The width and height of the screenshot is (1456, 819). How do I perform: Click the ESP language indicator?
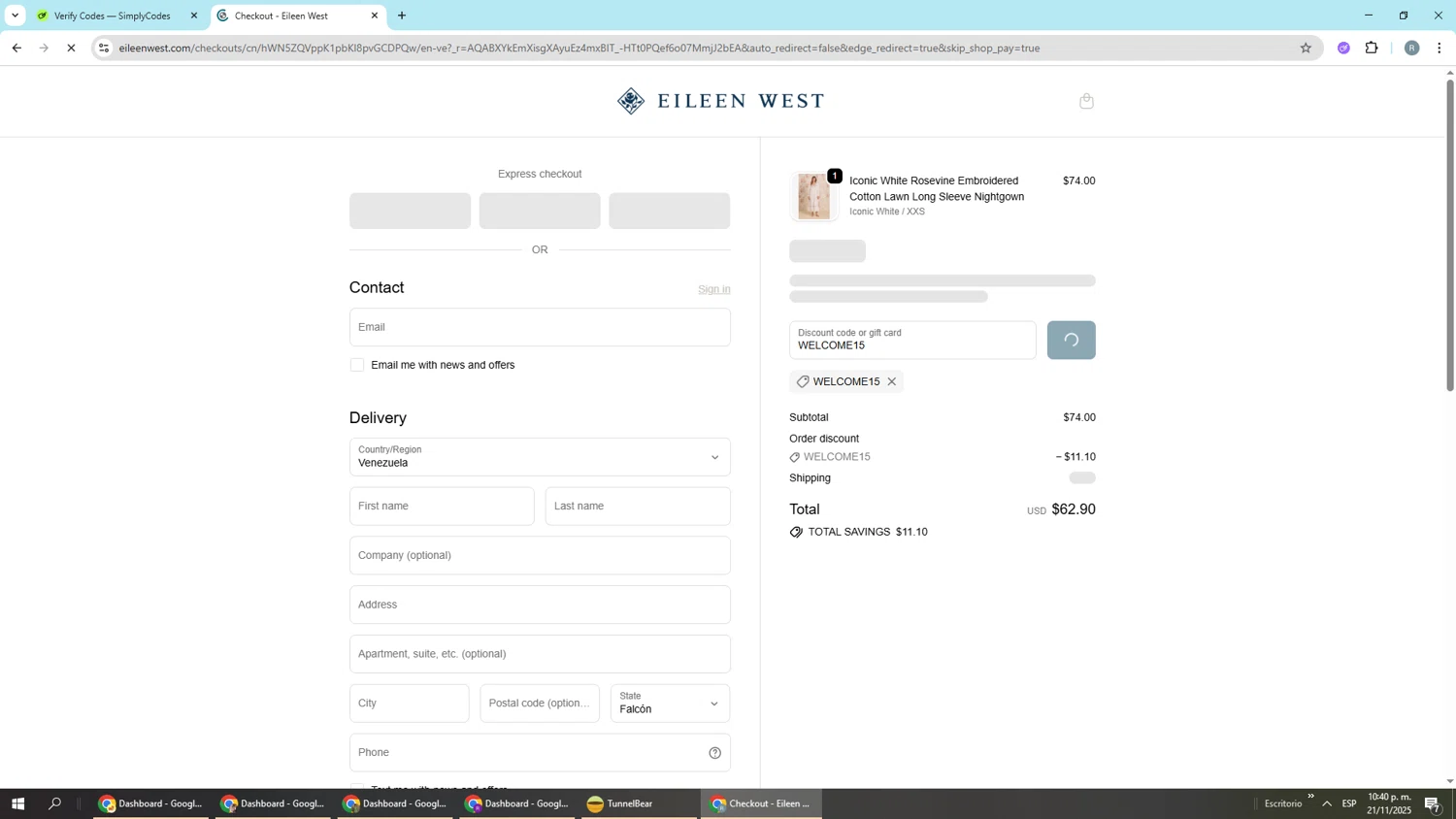coord(1349,803)
